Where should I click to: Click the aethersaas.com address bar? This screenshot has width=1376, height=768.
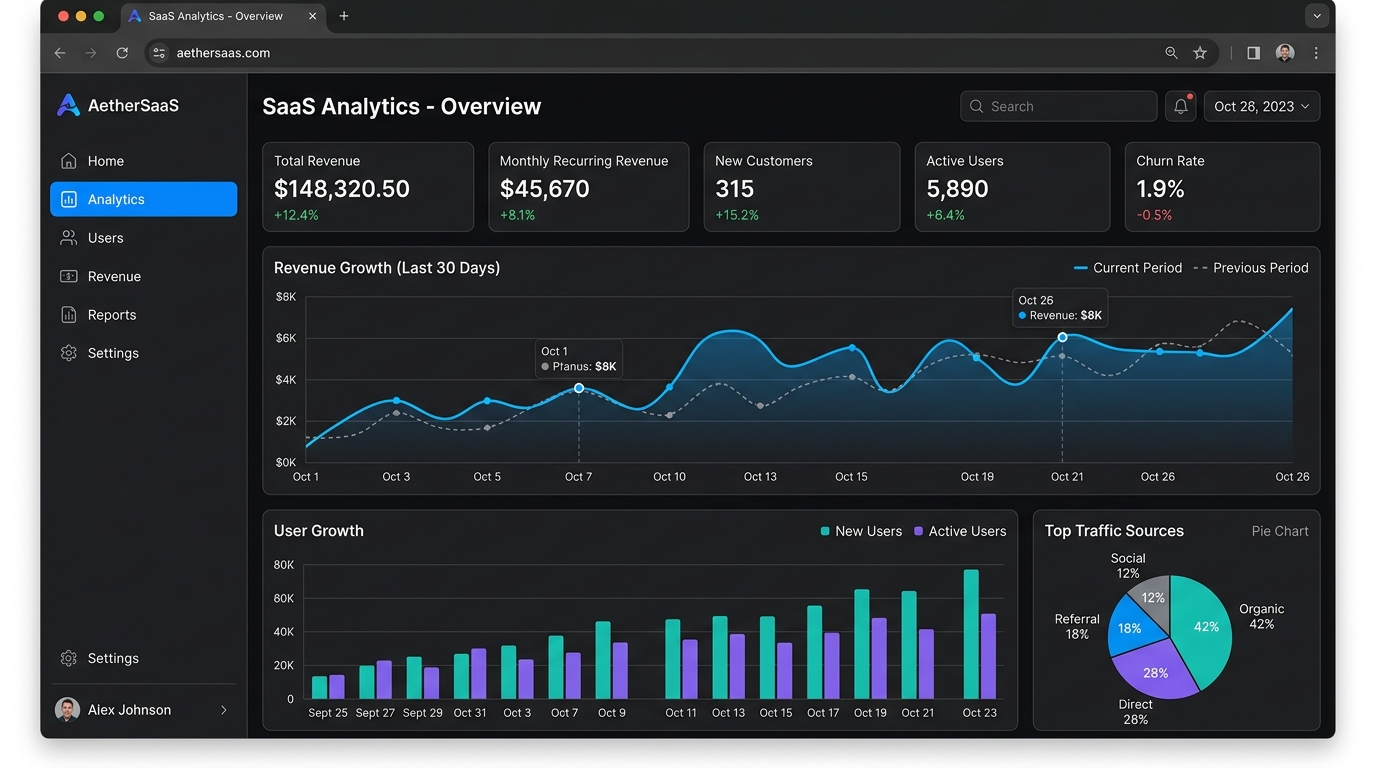[682, 53]
